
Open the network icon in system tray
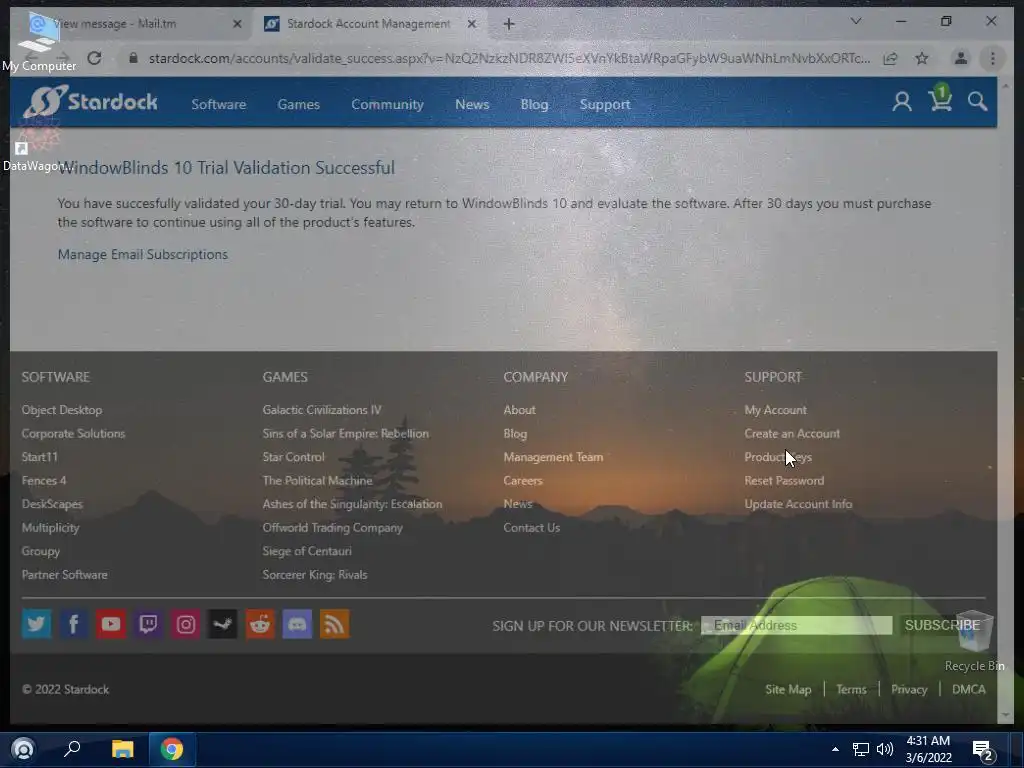click(861, 749)
